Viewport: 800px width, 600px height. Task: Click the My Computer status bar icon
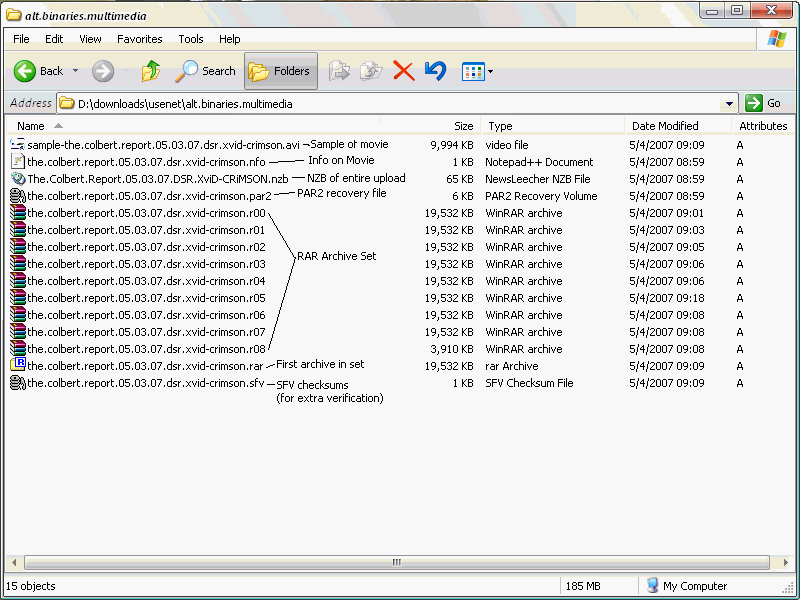coord(652,586)
